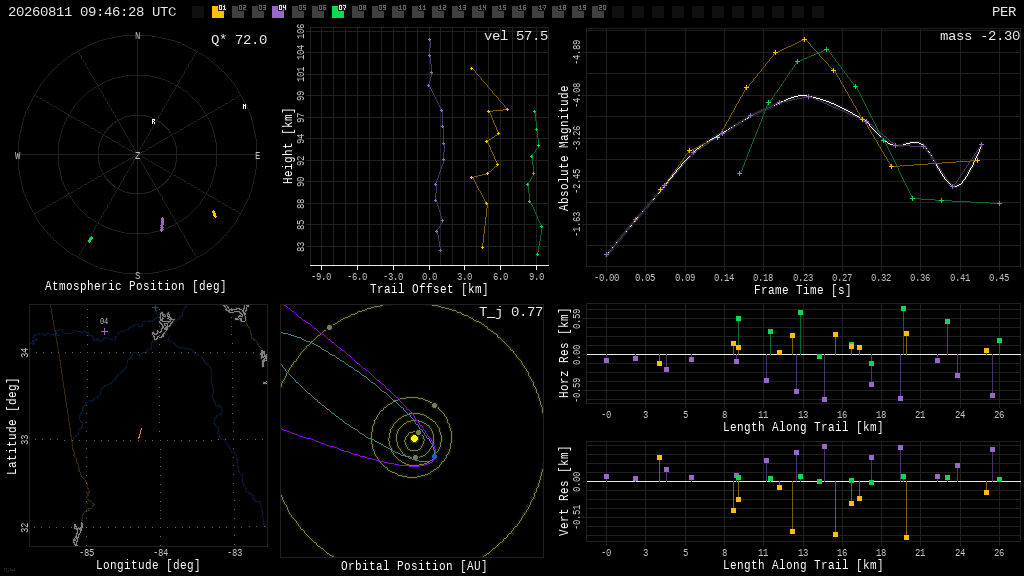1024x576 pixels.
Task: Click the E compass label on polar plot
Action: point(257,155)
